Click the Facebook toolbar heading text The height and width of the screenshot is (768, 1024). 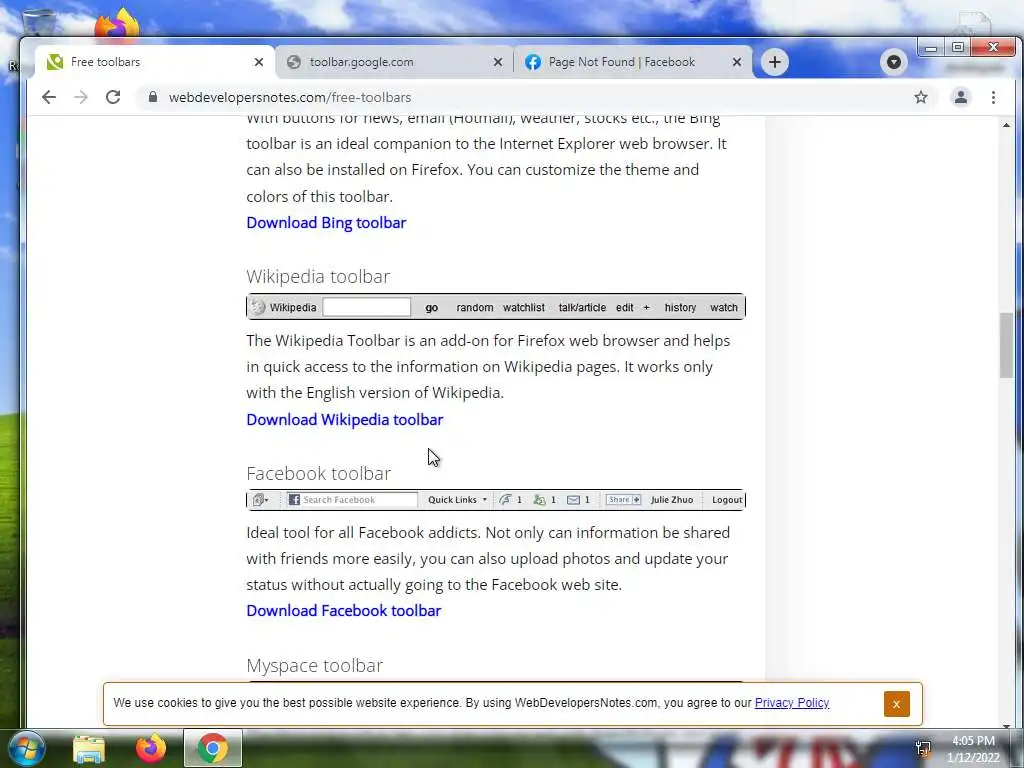click(319, 473)
